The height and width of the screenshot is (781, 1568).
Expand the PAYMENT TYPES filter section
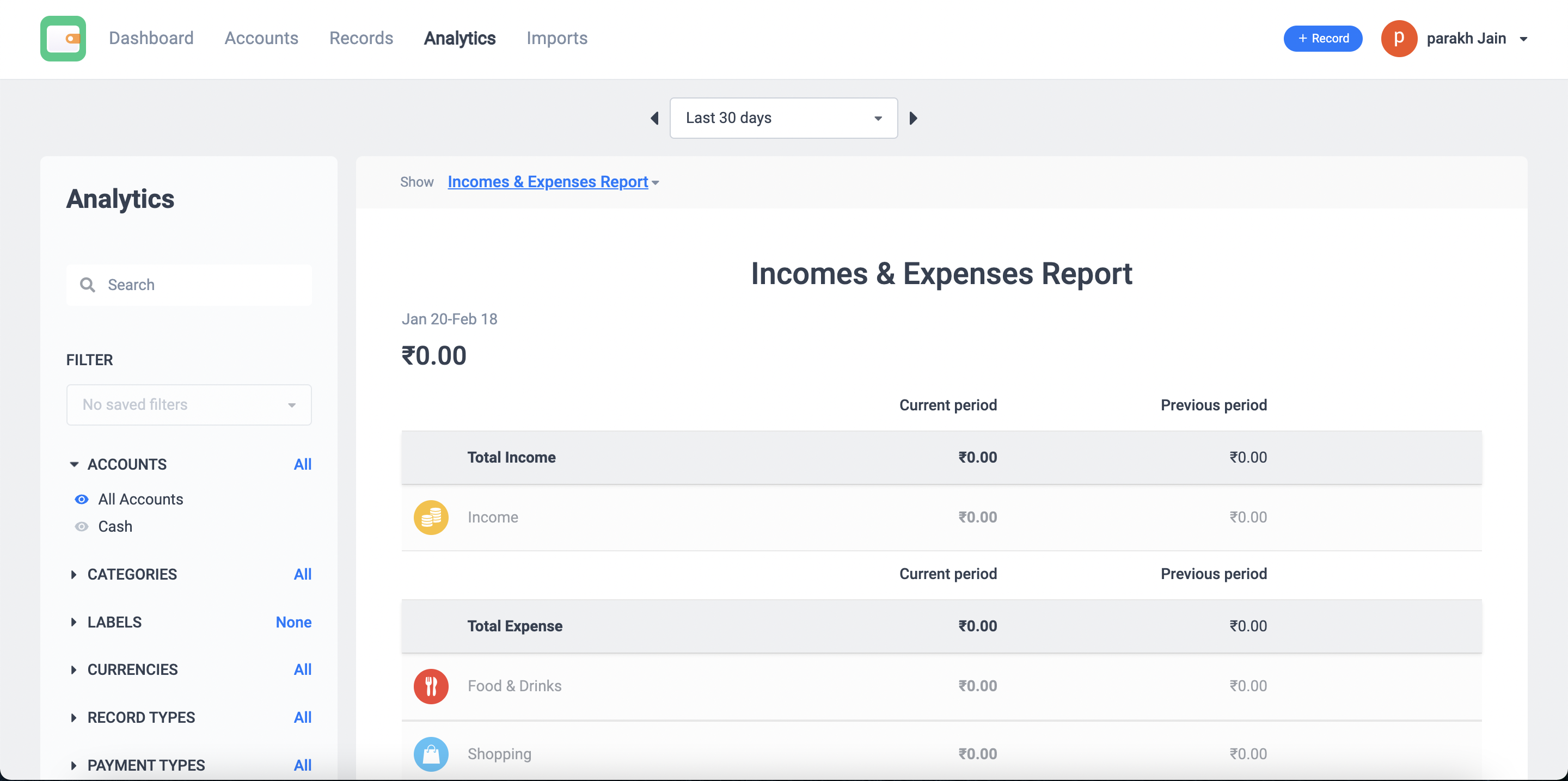pos(73,765)
